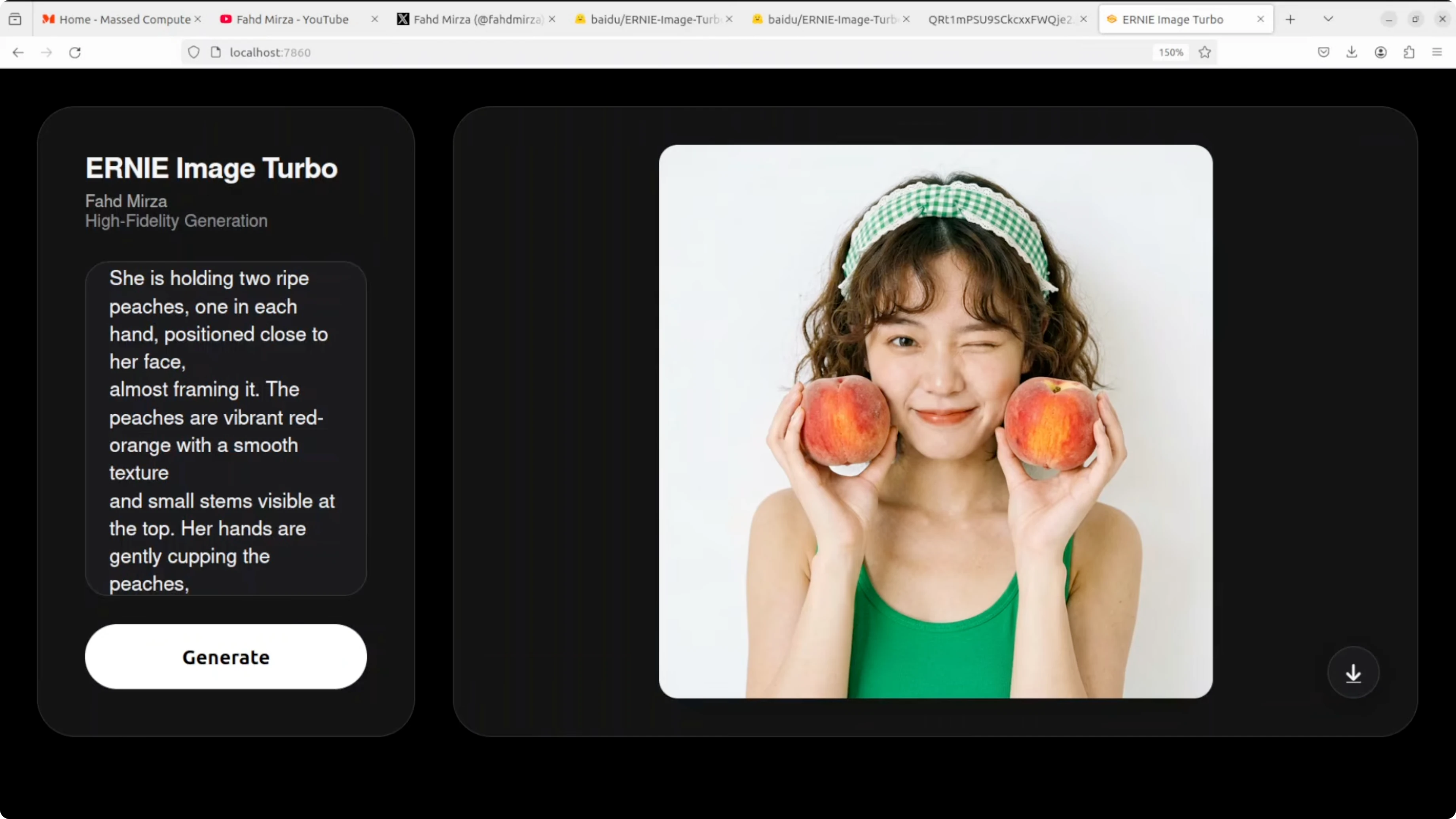Download the generated image with arrow icon
Screen dimensions: 1456x819
click(x=1353, y=673)
